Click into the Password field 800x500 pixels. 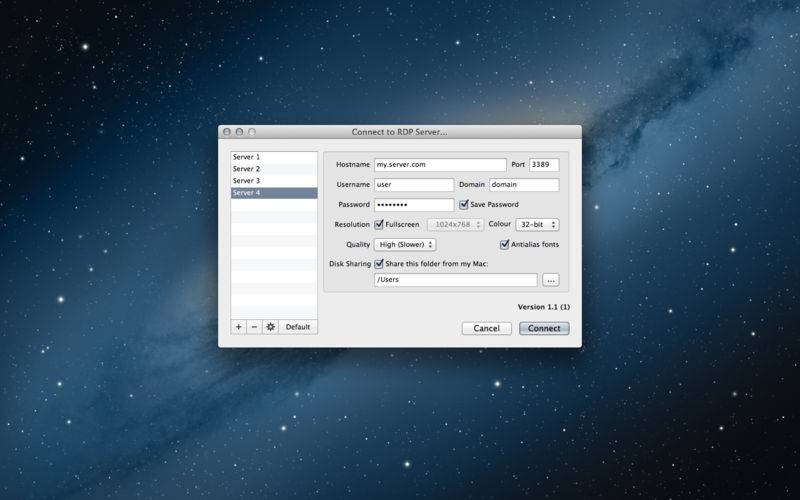(413, 205)
